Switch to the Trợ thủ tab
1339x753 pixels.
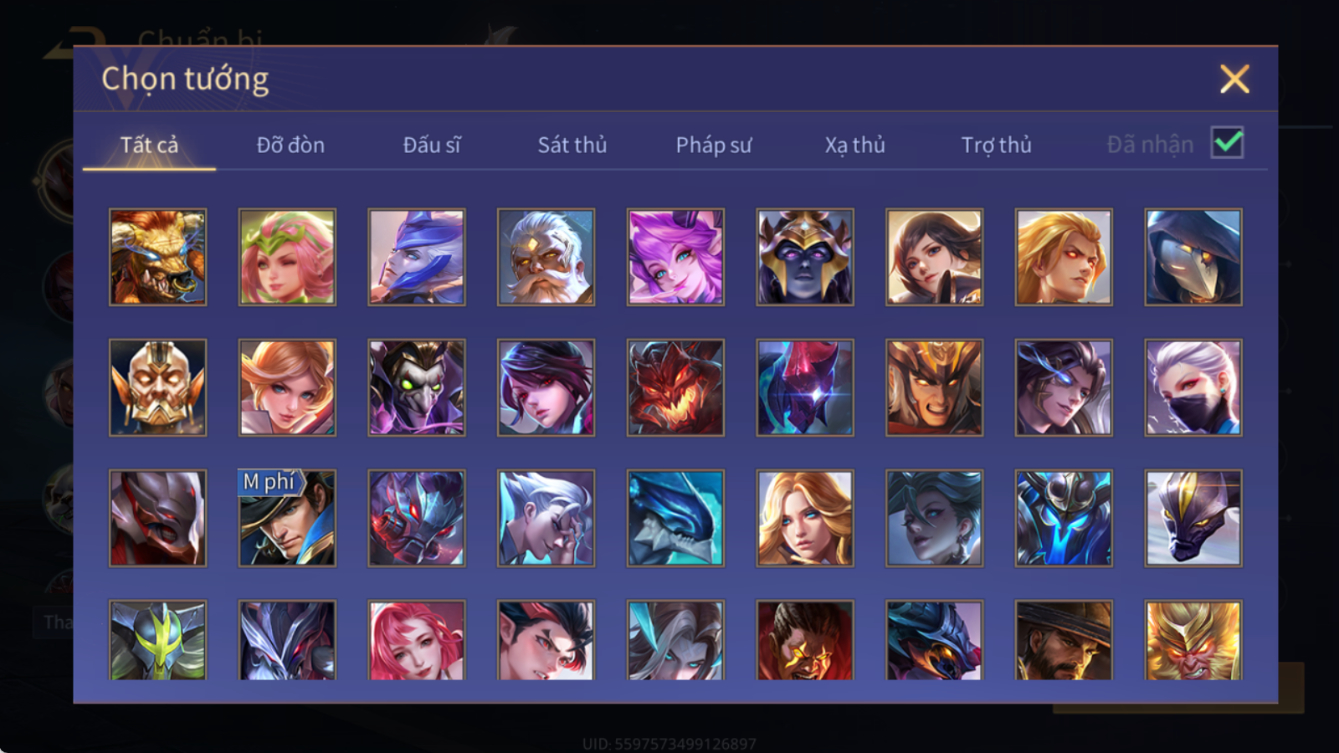click(x=996, y=145)
